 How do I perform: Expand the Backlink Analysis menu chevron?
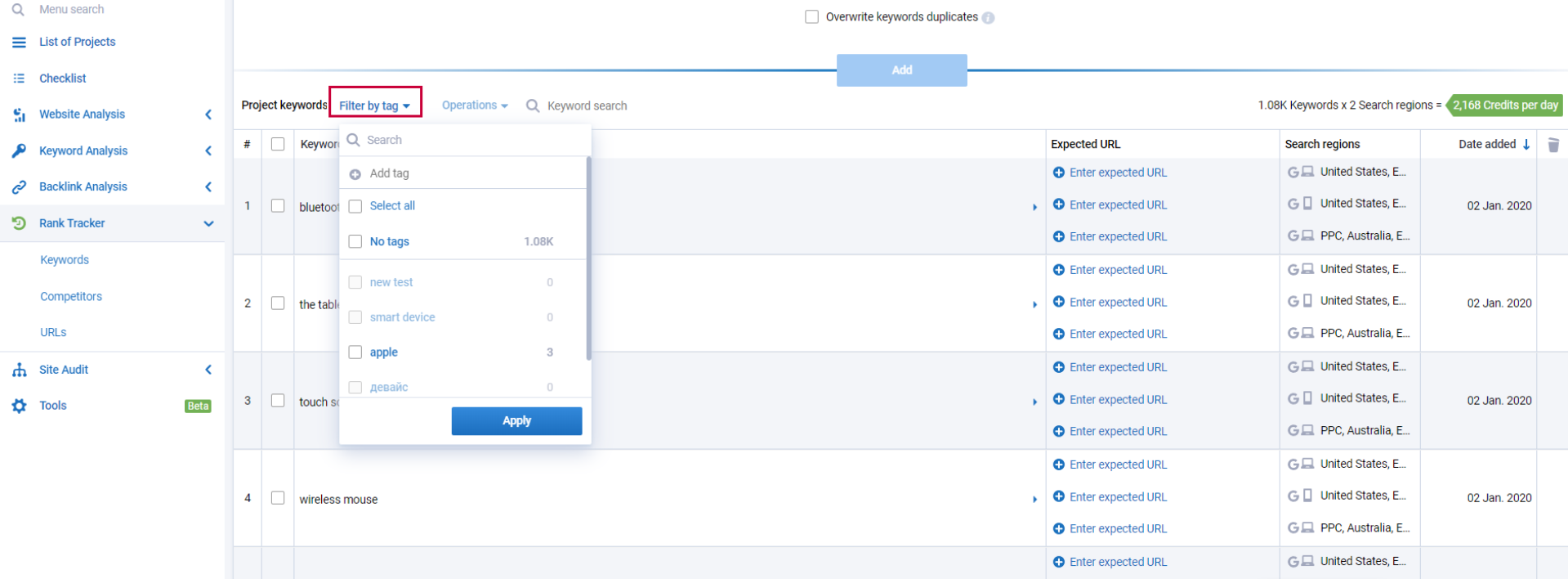[x=208, y=187]
